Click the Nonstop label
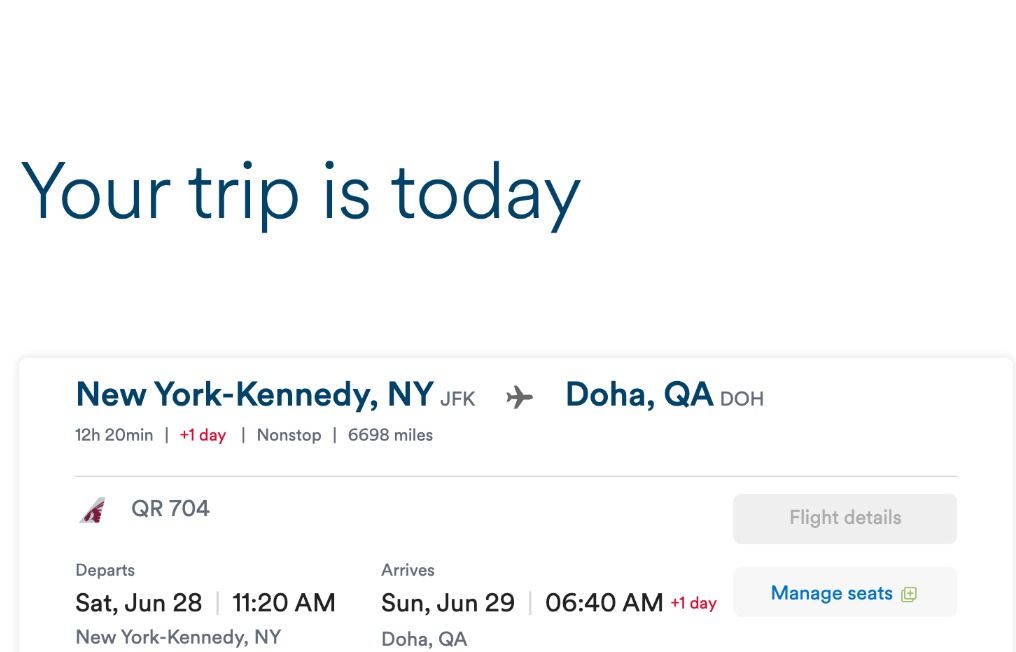Image resolution: width=1016 pixels, height=652 pixels. pos(289,435)
